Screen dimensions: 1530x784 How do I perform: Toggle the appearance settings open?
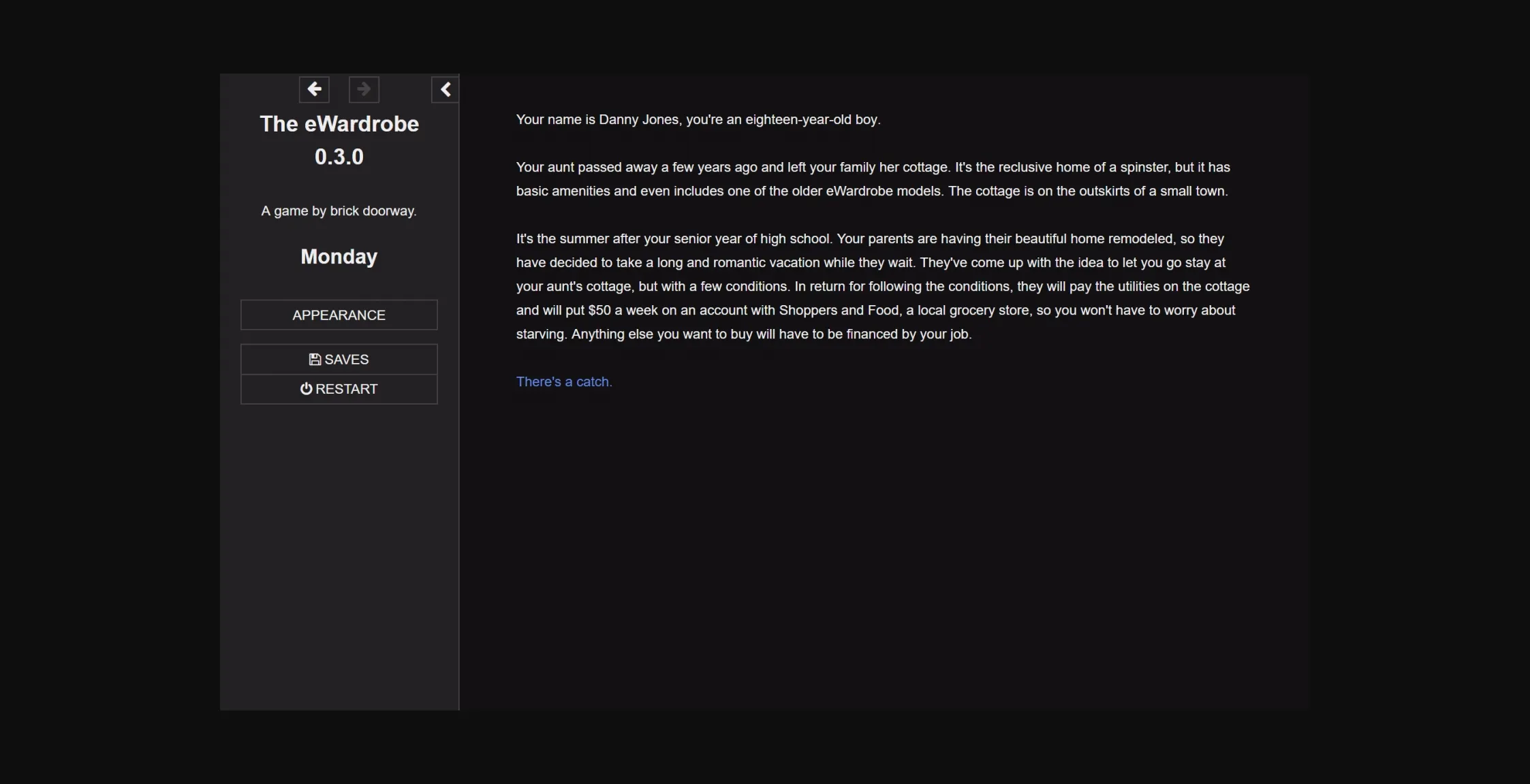(x=339, y=315)
